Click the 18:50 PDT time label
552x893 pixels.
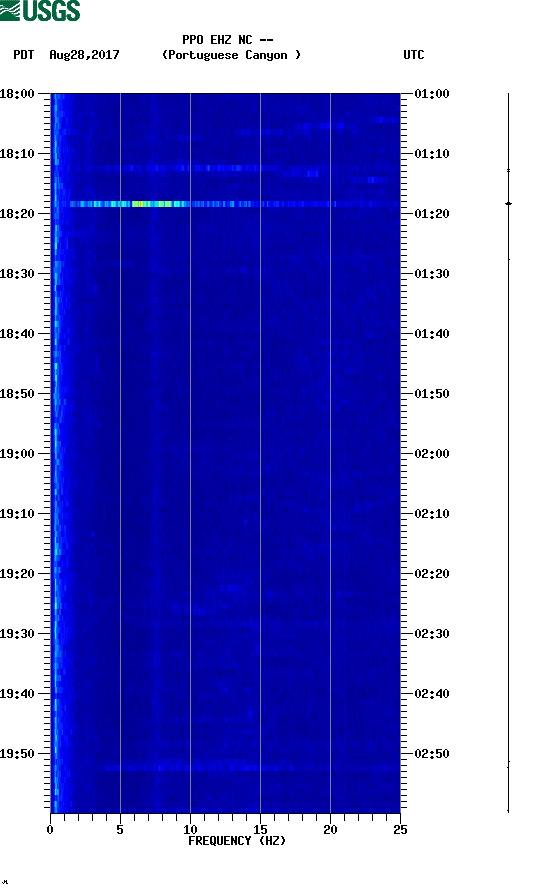point(17,394)
